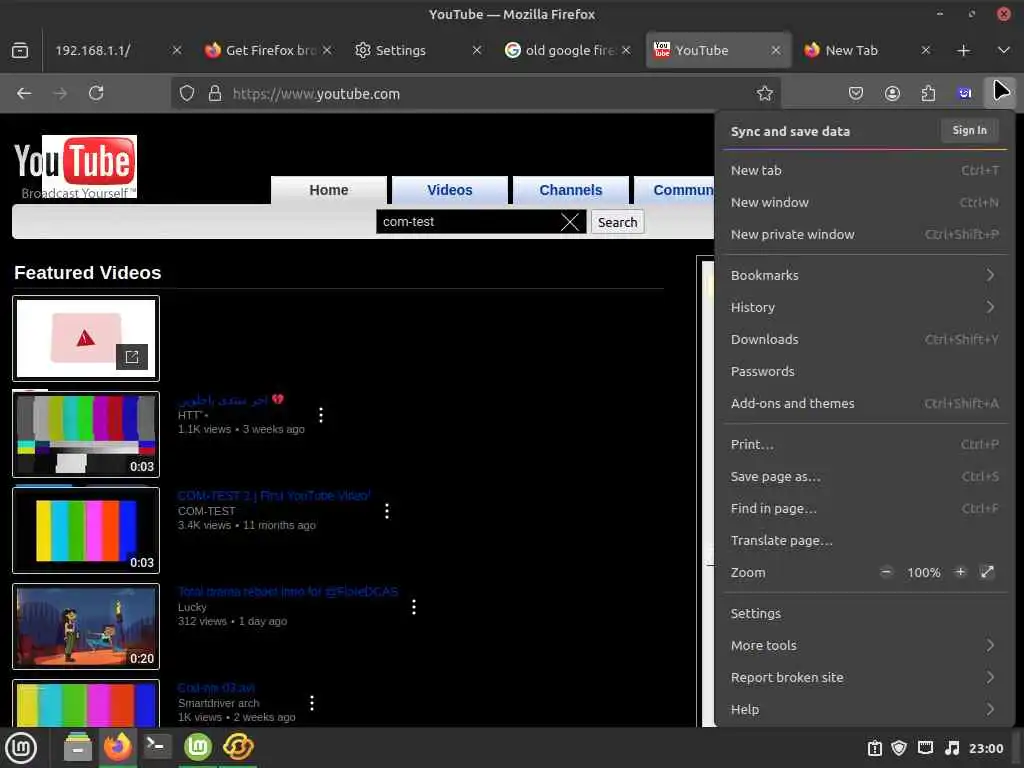Select New window menu entry
The height and width of the screenshot is (768, 1024).
[865, 202]
